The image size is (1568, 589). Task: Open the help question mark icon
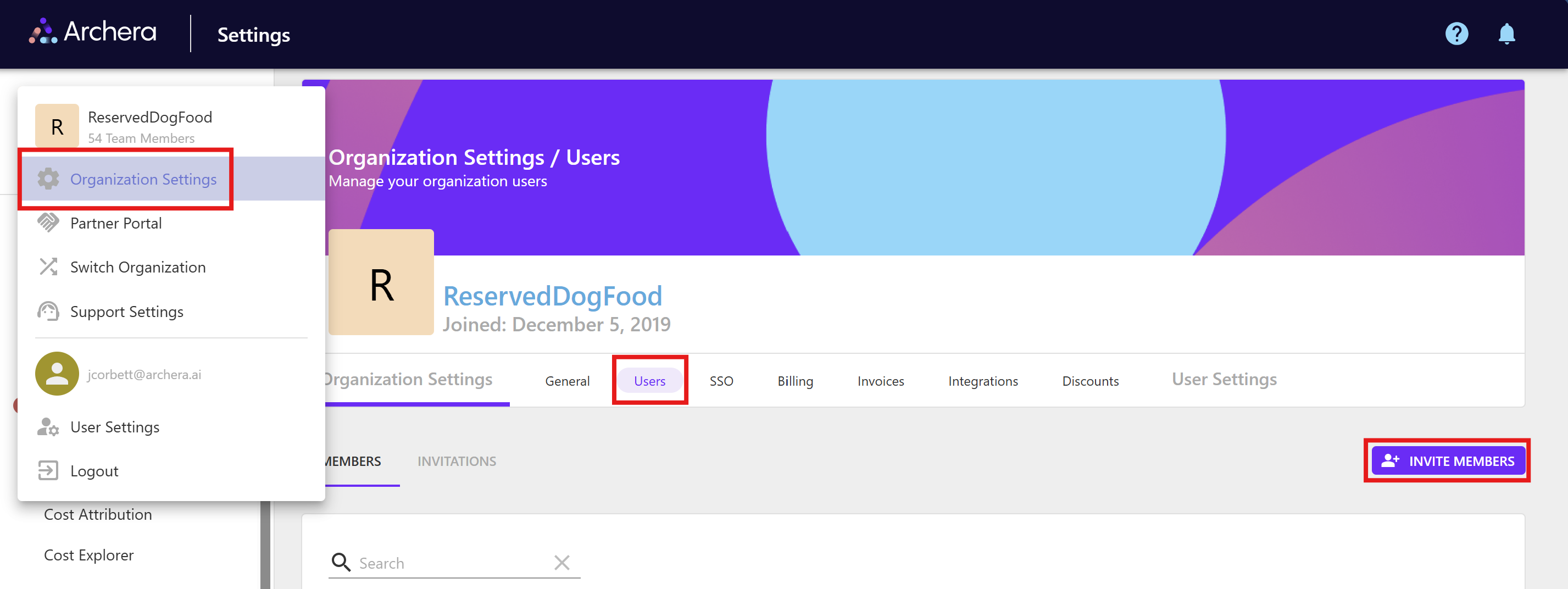1456,34
